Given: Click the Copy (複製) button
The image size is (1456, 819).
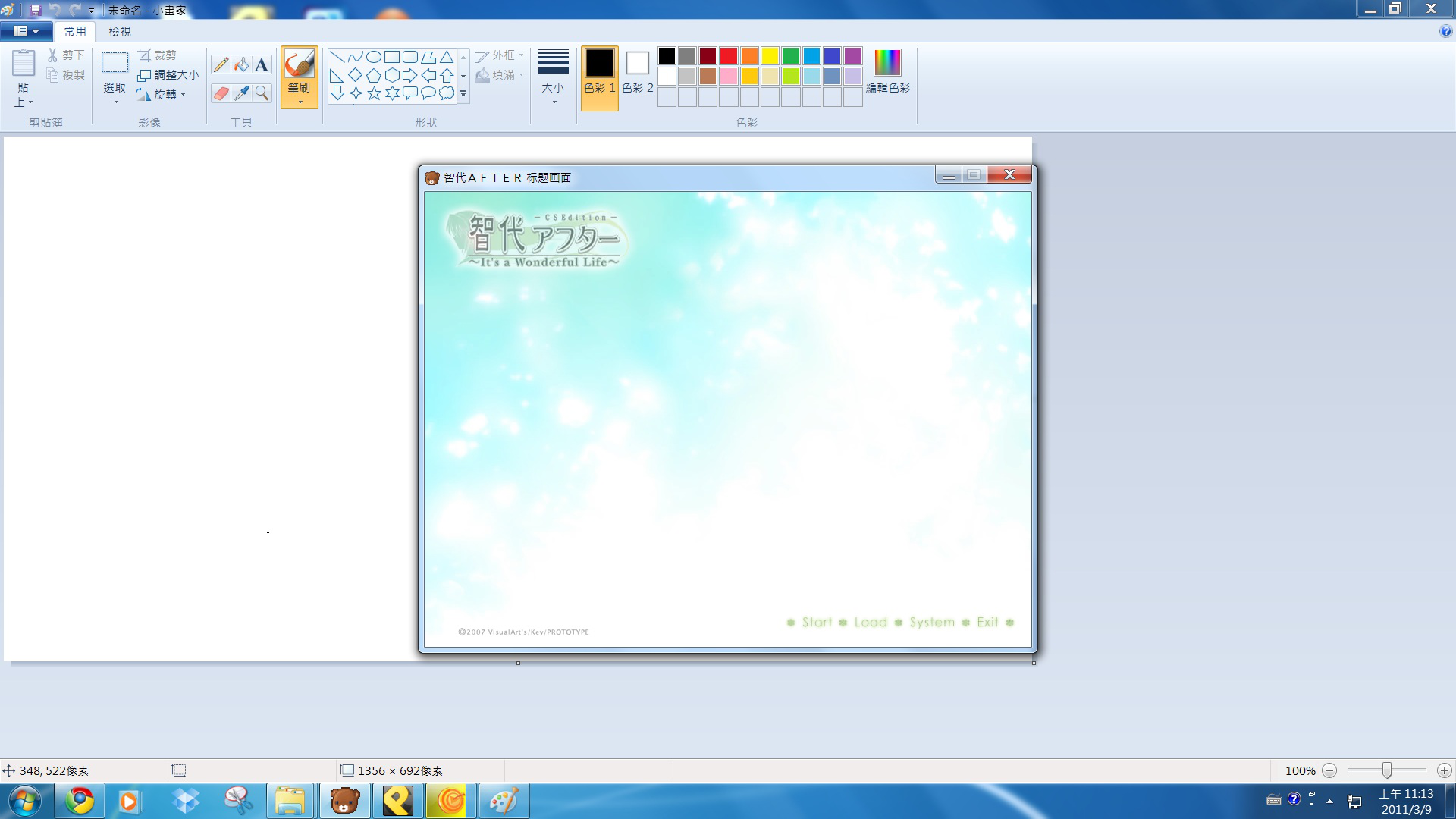Looking at the screenshot, I should [66, 75].
